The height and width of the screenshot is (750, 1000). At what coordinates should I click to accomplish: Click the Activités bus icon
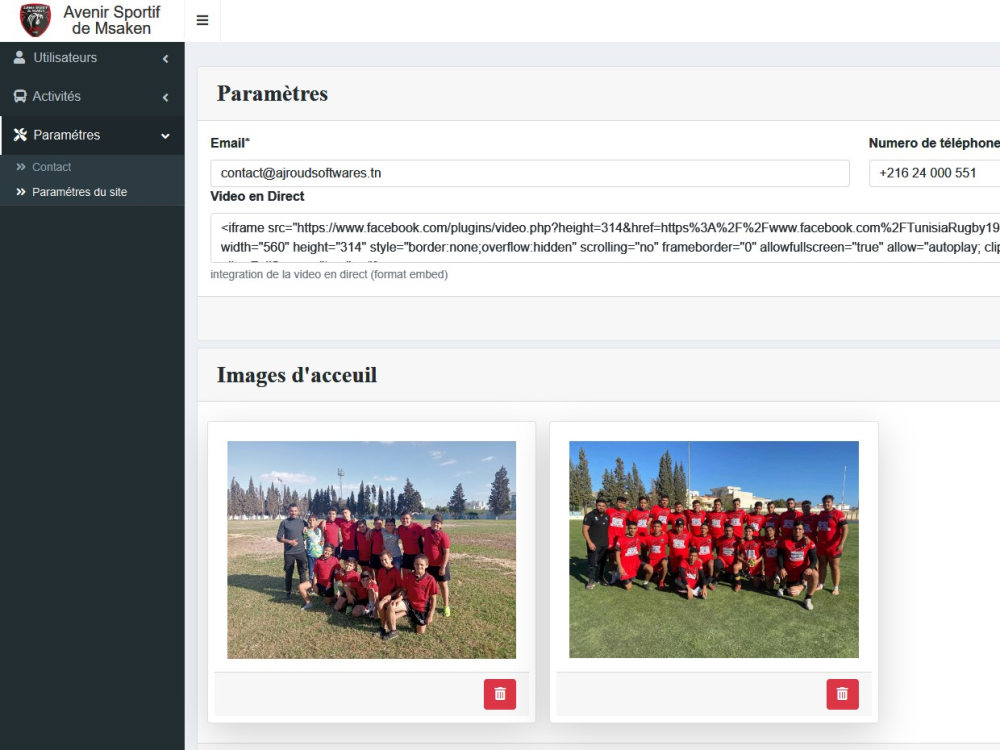pos(20,96)
